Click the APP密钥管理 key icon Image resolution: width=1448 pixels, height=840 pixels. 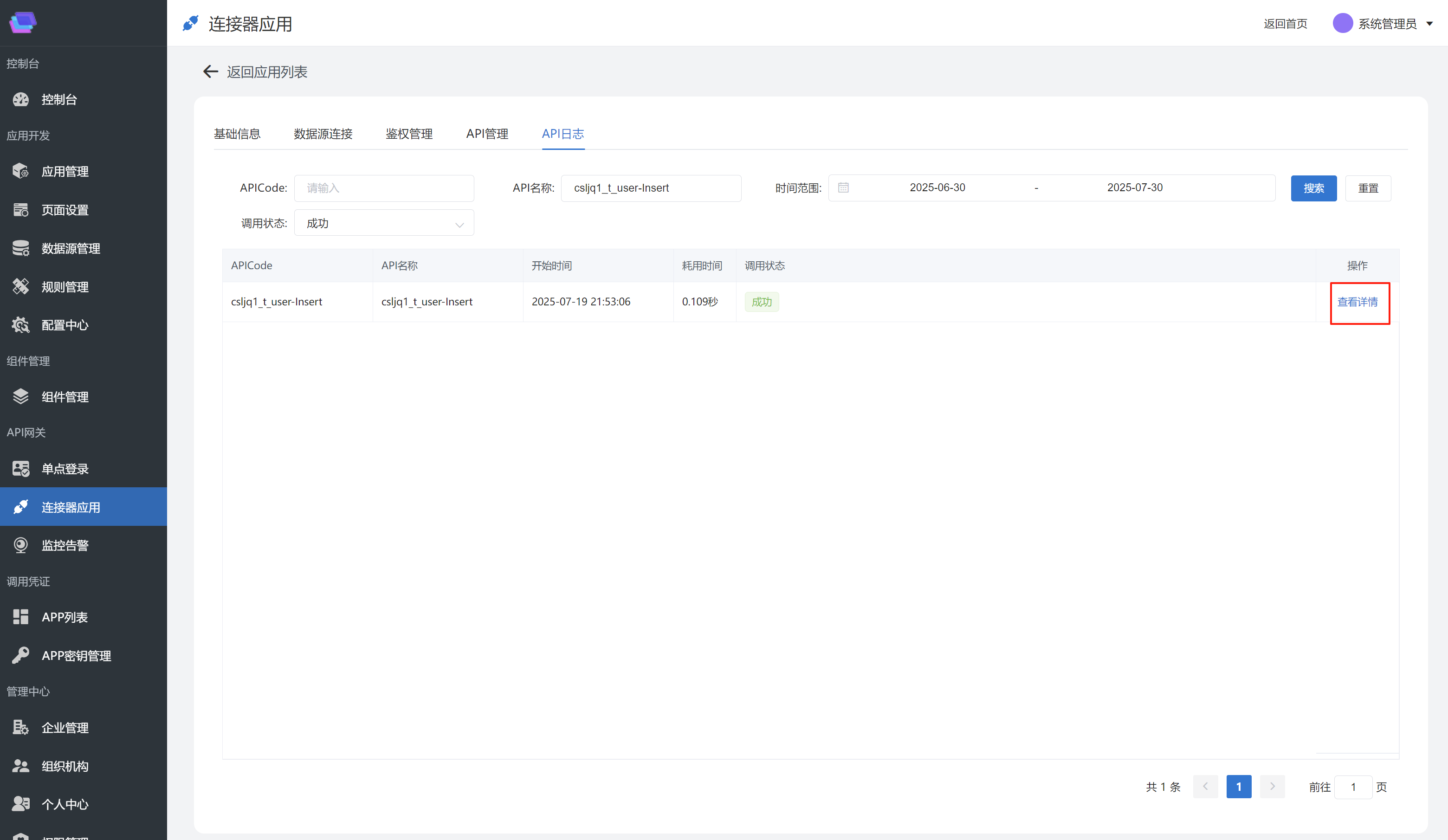click(x=21, y=655)
